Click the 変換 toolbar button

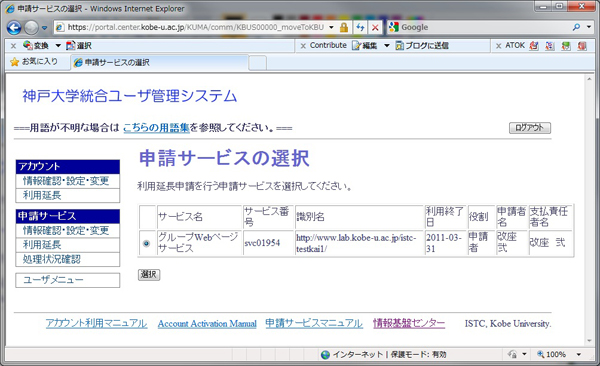[x=35, y=46]
